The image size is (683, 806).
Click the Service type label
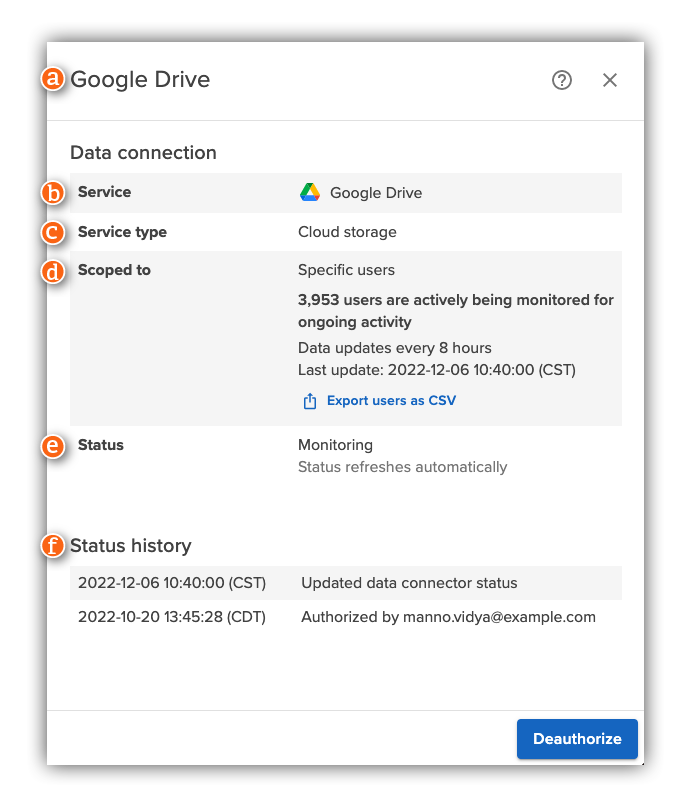[122, 232]
